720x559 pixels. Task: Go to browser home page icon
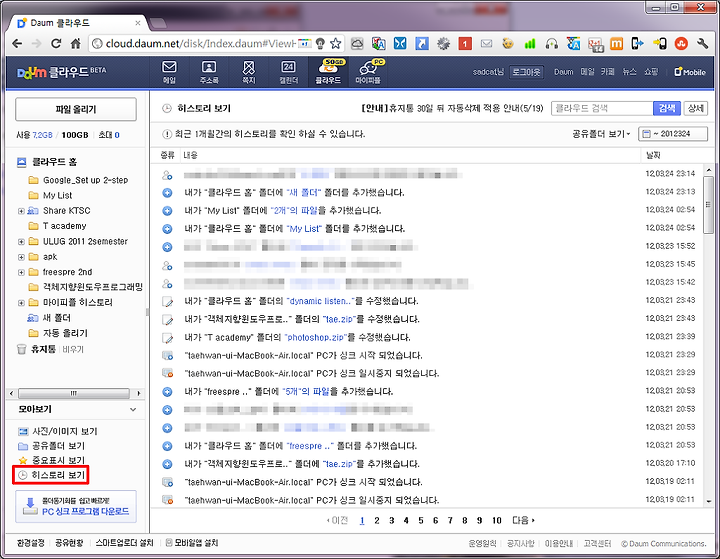(x=75, y=44)
